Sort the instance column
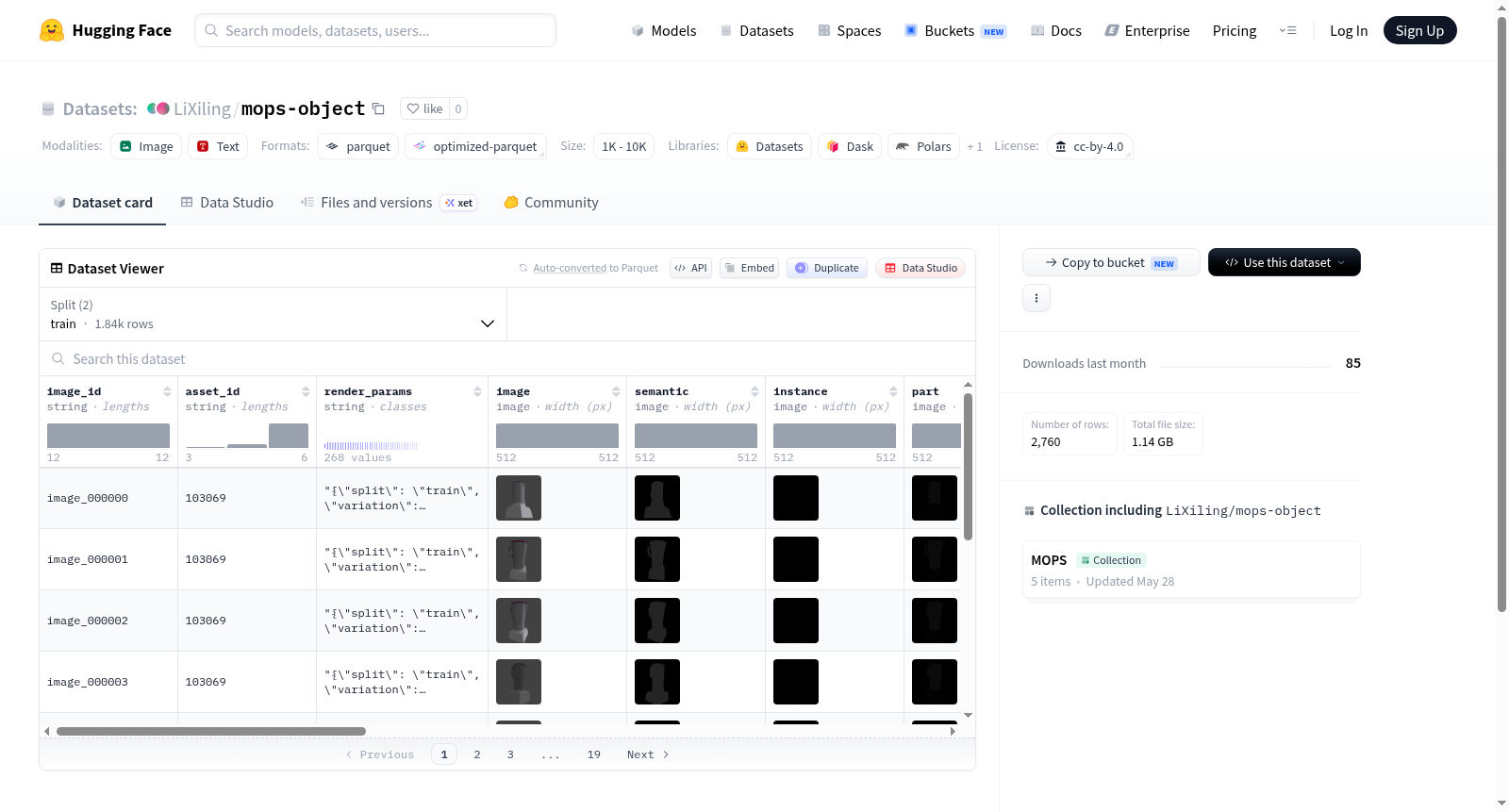 click(893, 391)
